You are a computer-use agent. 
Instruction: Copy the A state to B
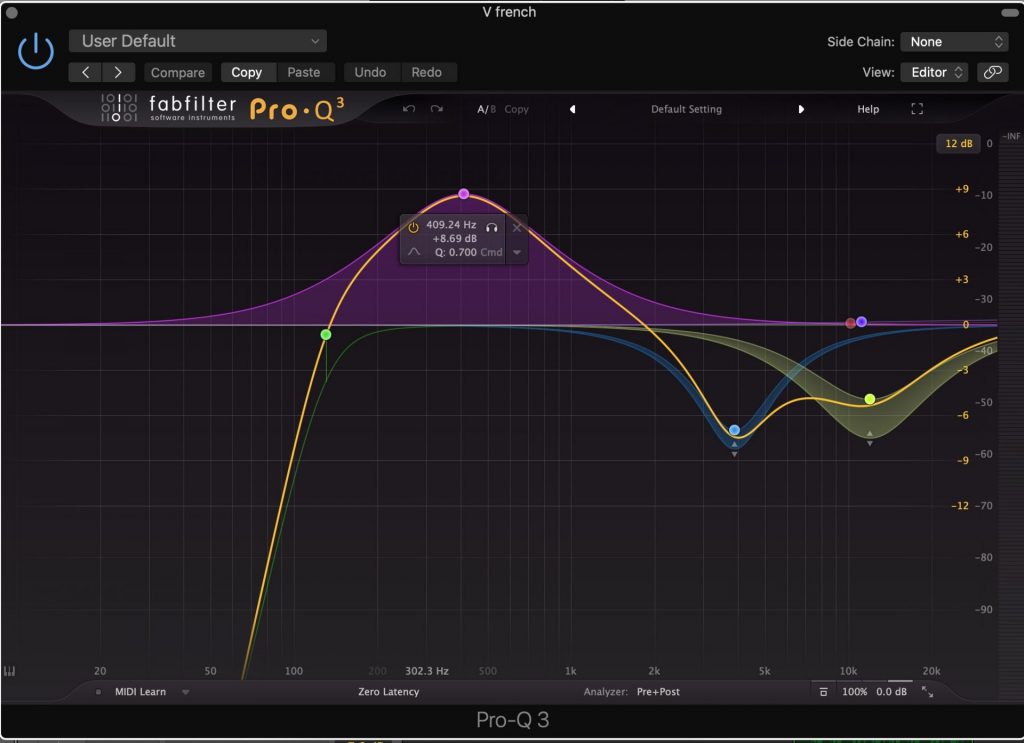517,109
